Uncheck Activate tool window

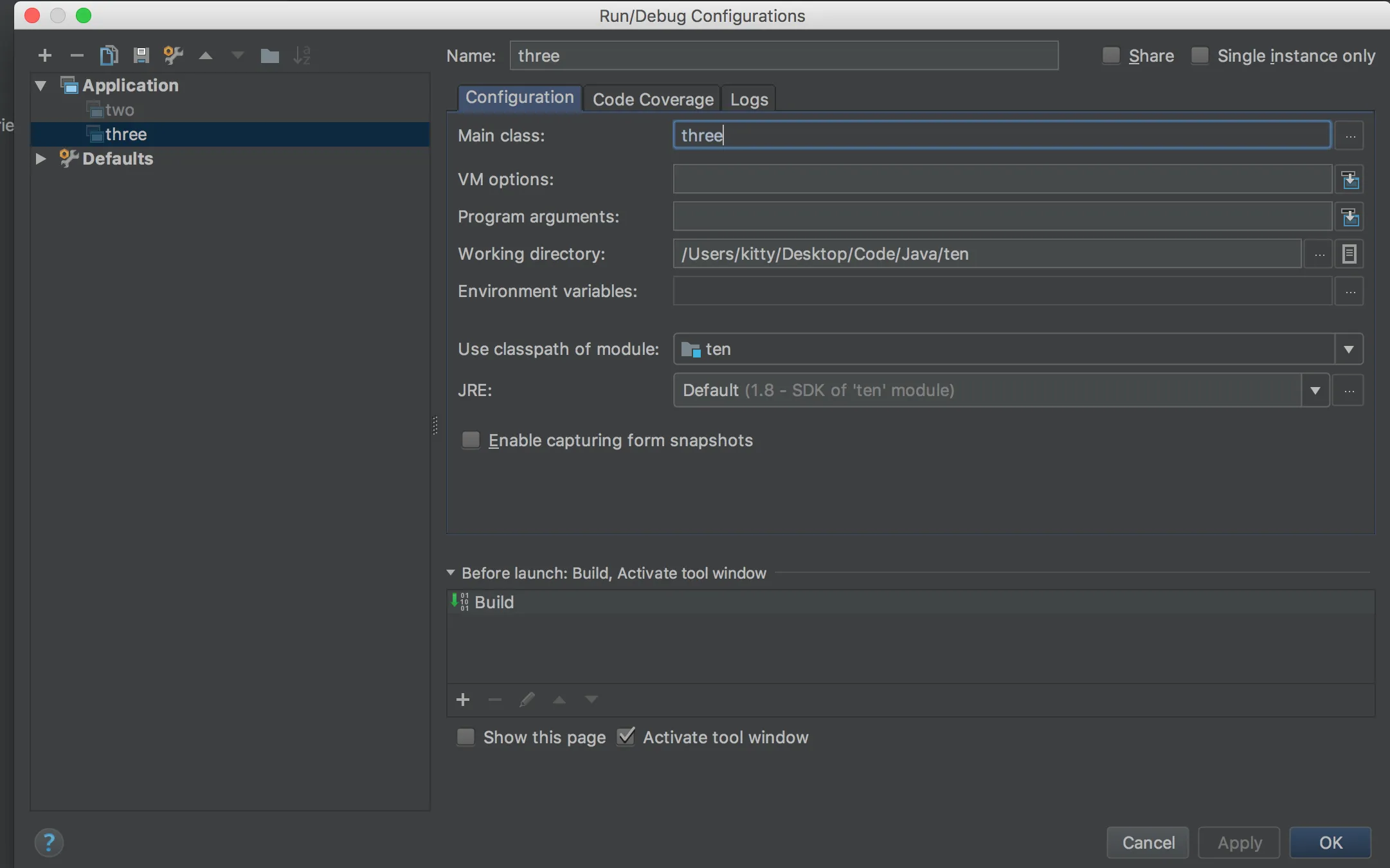click(626, 737)
